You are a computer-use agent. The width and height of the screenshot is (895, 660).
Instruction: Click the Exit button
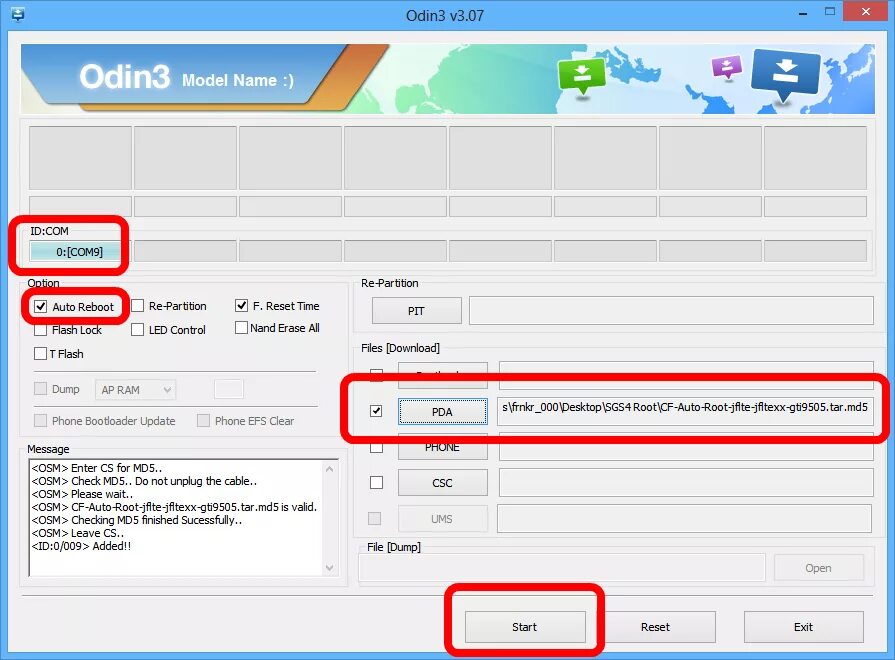(803, 627)
